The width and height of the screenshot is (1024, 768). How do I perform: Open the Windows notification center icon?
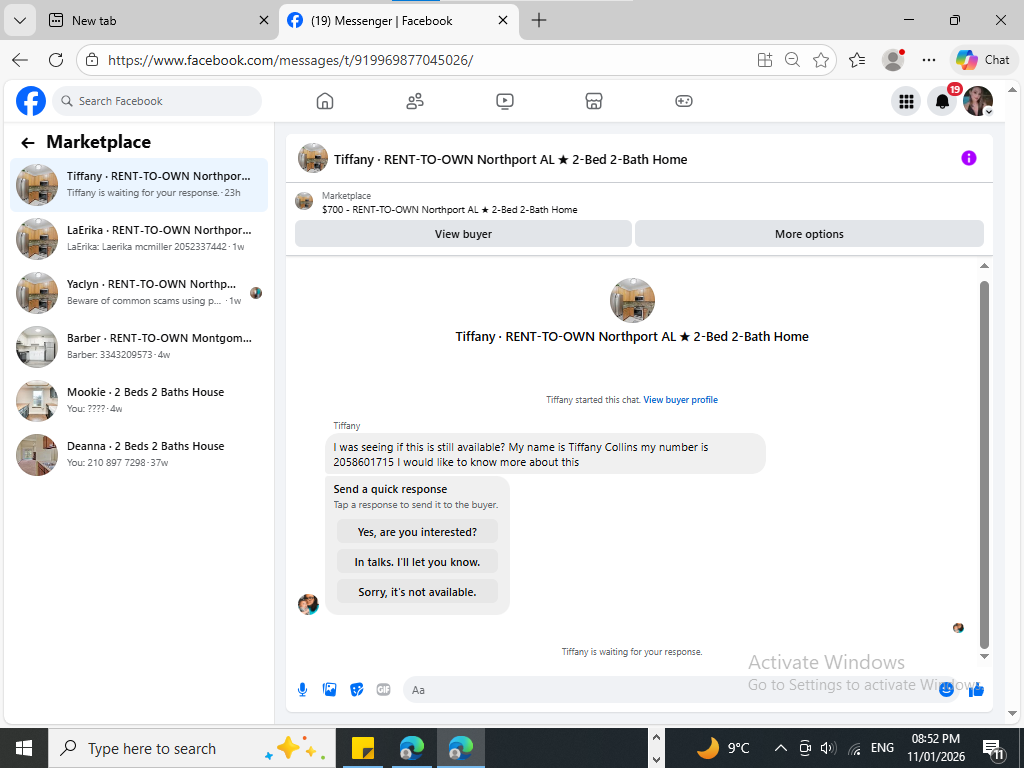click(x=995, y=749)
